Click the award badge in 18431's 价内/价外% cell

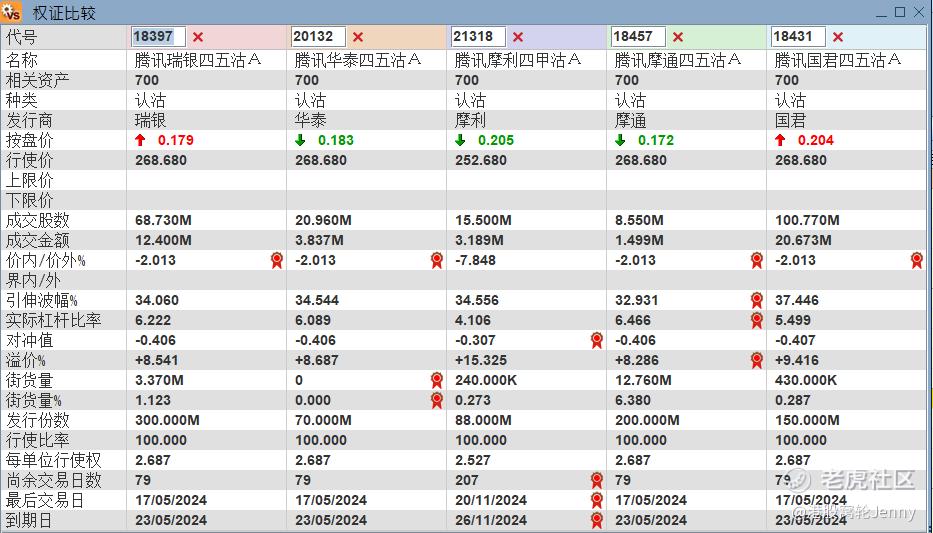pos(917,260)
